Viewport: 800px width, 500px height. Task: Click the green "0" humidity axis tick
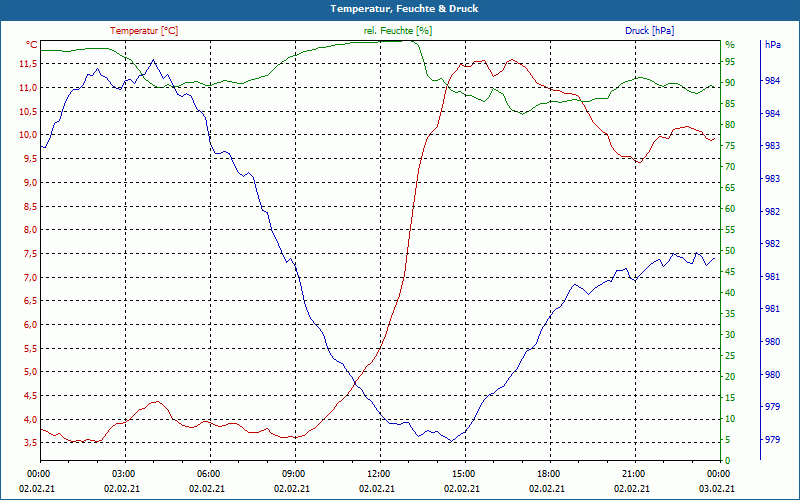[x=728, y=461]
